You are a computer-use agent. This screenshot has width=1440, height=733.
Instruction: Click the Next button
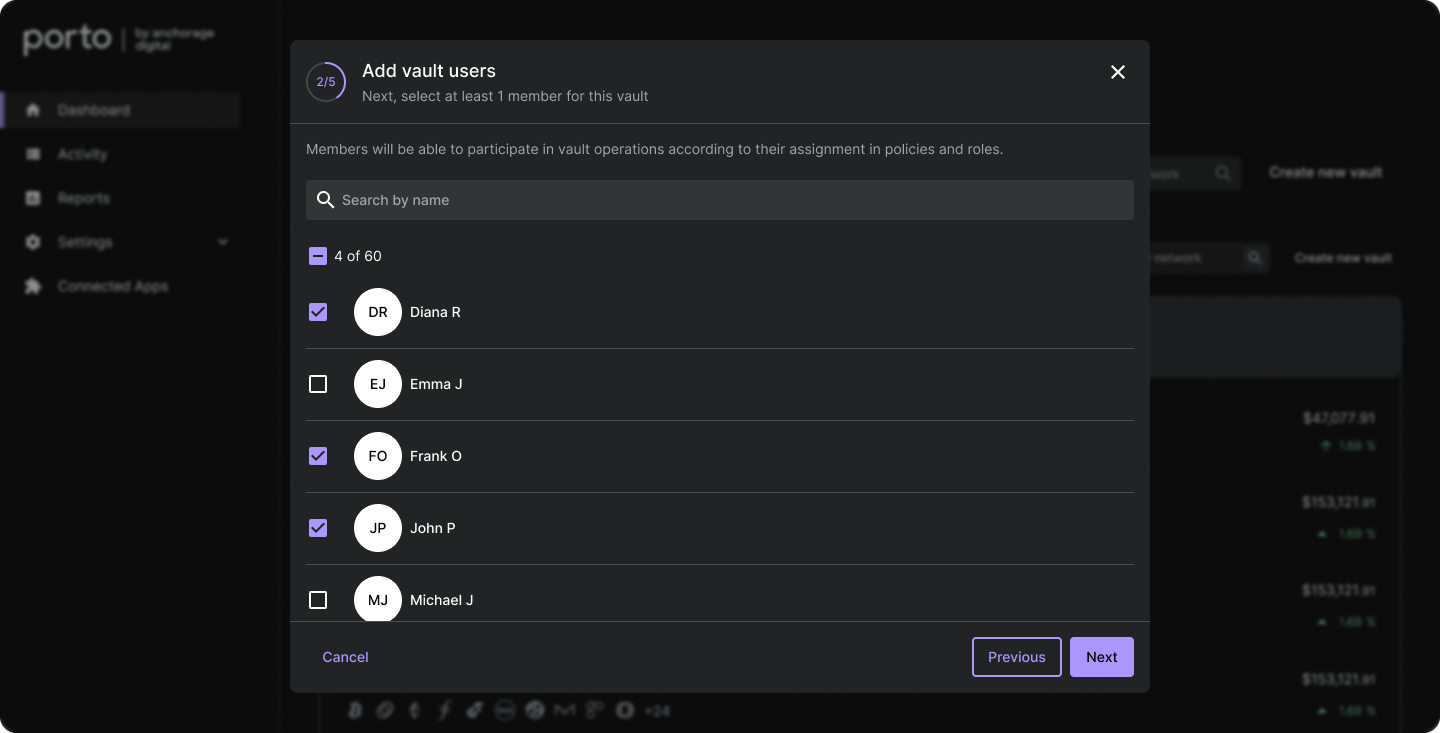click(x=1102, y=657)
